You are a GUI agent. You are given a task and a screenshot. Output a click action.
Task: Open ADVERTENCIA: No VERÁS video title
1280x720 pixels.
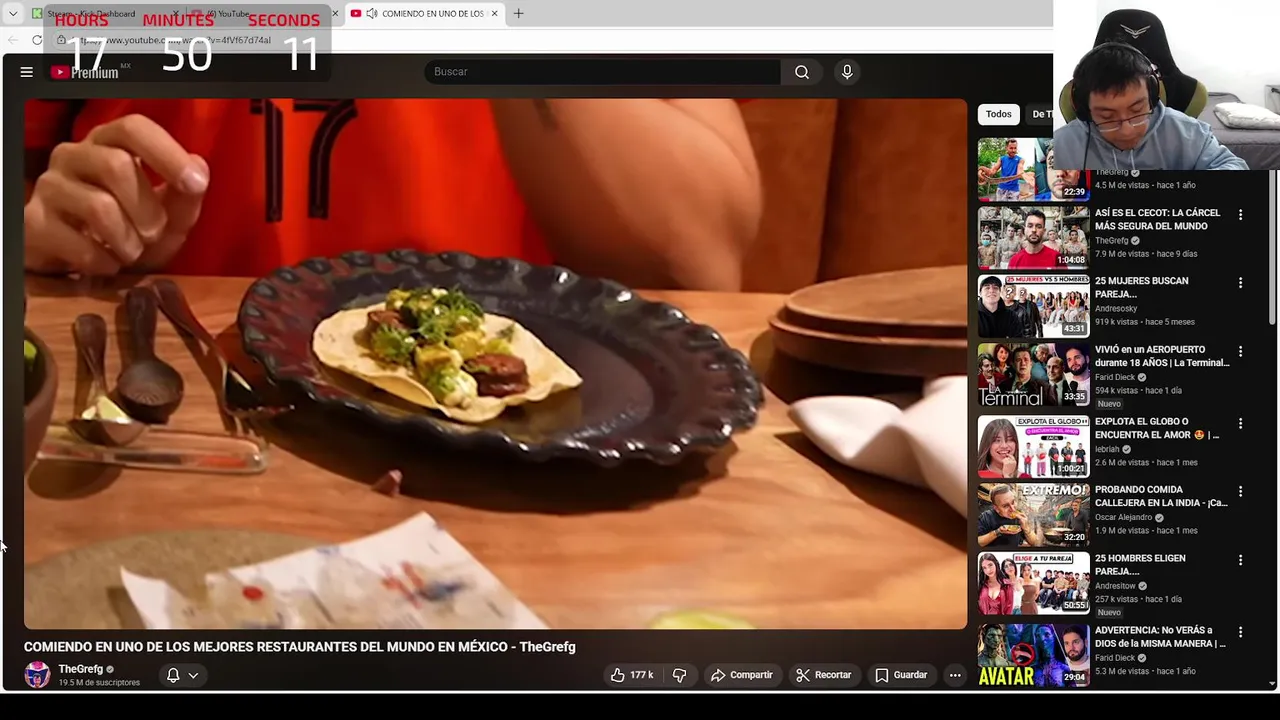[x=1160, y=636]
